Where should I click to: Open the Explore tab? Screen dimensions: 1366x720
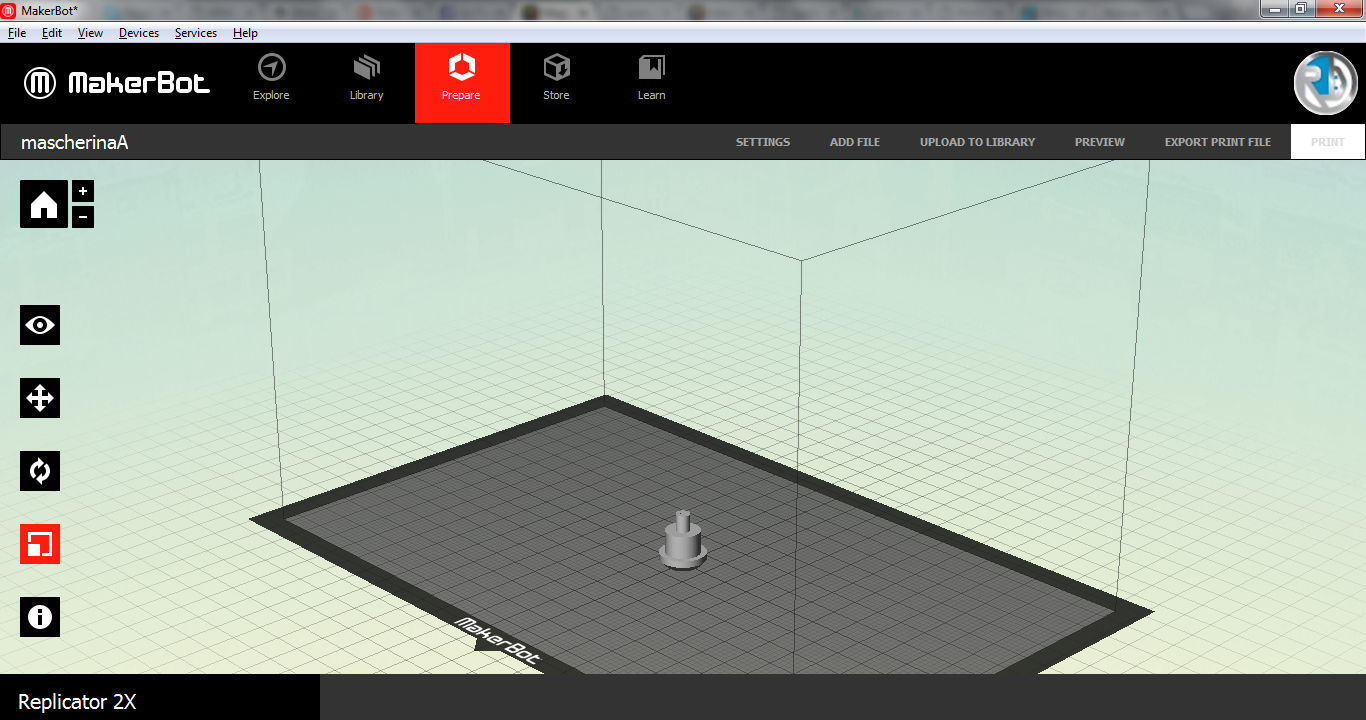click(271, 78)
